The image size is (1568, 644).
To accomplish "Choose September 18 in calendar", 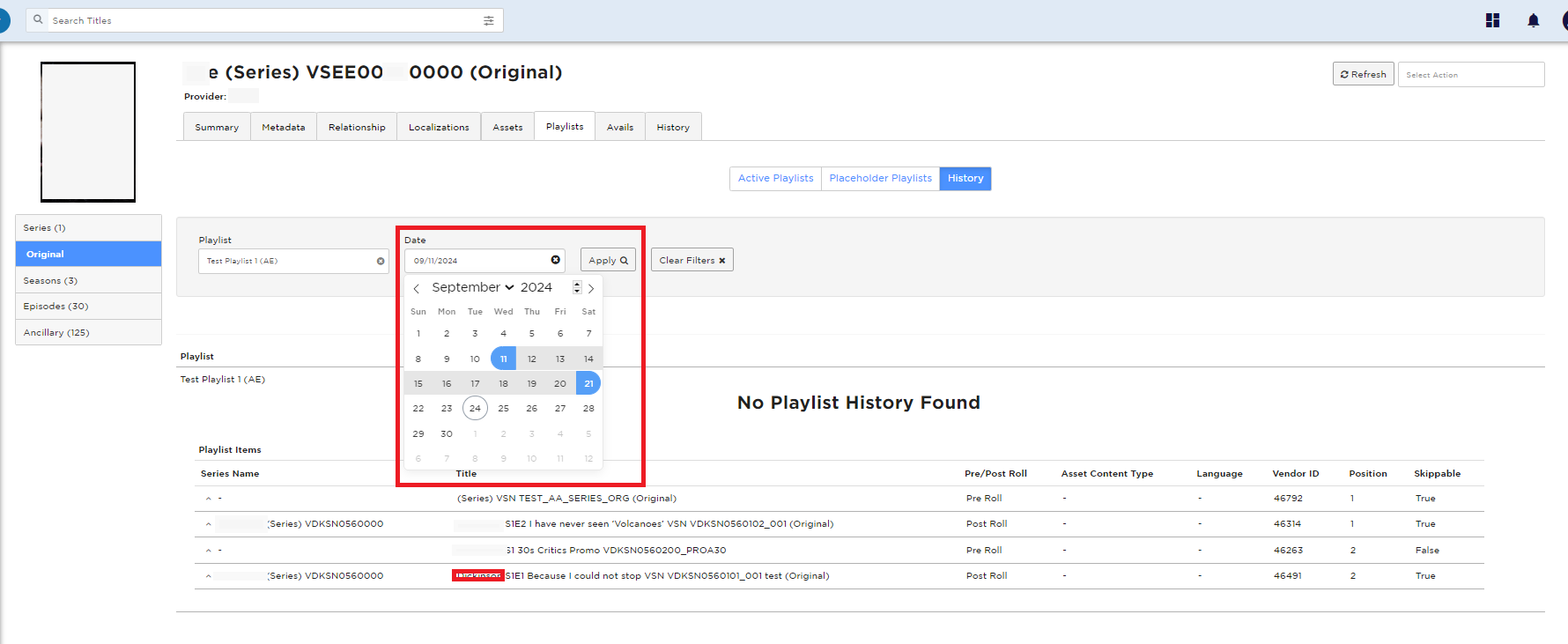I will (503, 383).
